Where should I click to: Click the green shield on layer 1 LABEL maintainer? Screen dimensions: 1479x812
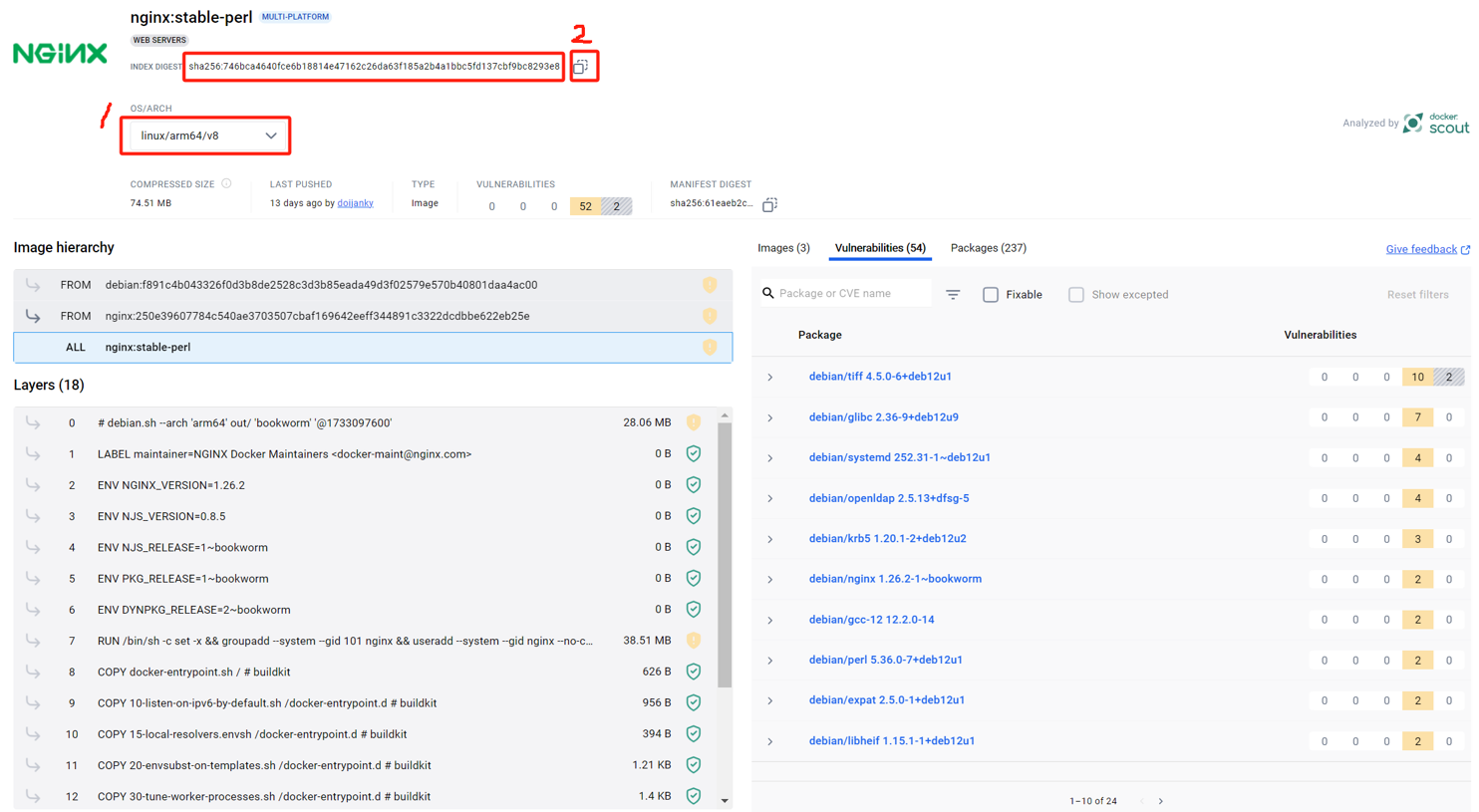pos(694,454)
